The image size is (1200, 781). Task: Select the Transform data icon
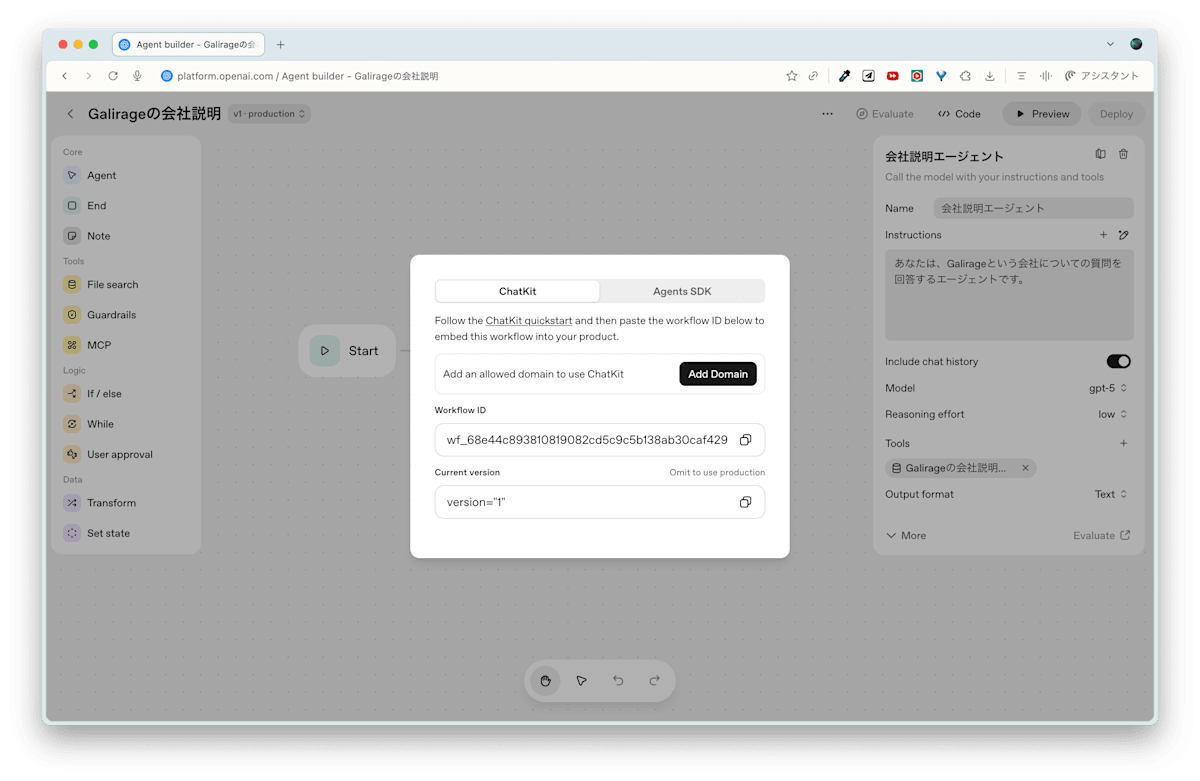coord(72,503)
